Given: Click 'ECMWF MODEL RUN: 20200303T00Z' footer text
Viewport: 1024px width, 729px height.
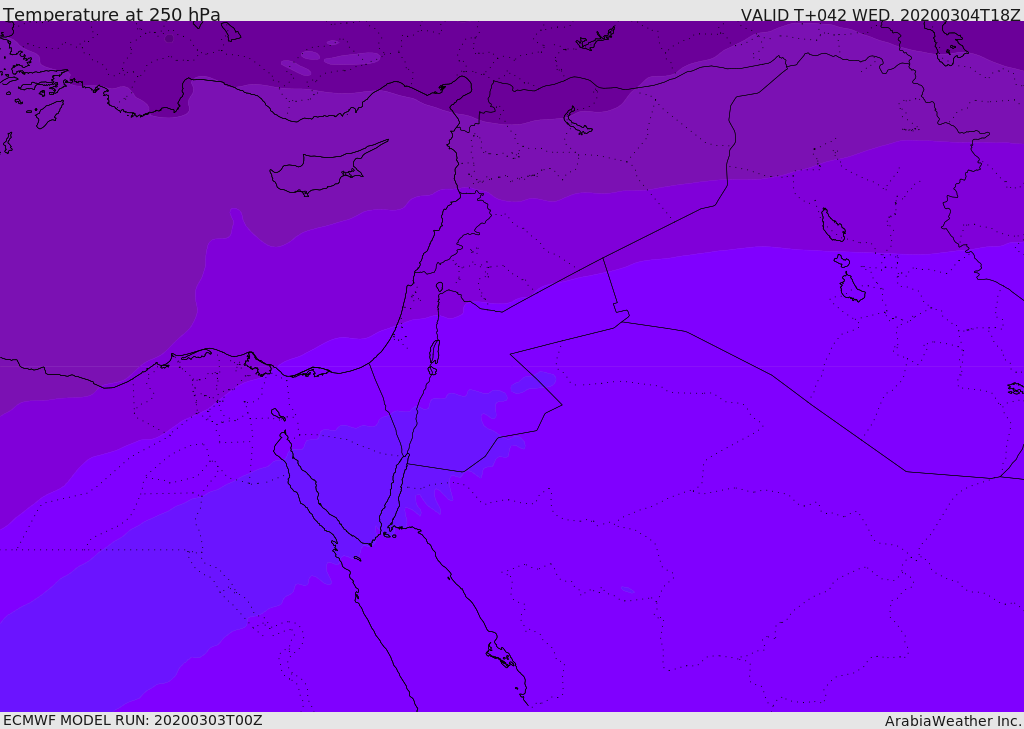Looking at the screenshot, I should 133,720.
